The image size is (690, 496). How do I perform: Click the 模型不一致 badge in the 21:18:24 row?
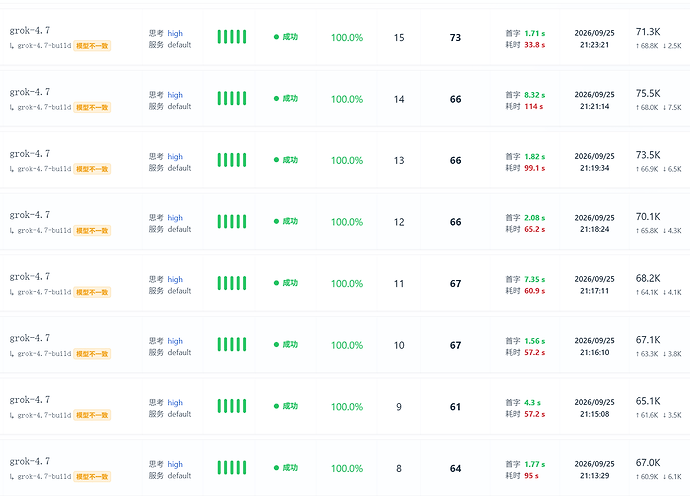tap(92, 231)
